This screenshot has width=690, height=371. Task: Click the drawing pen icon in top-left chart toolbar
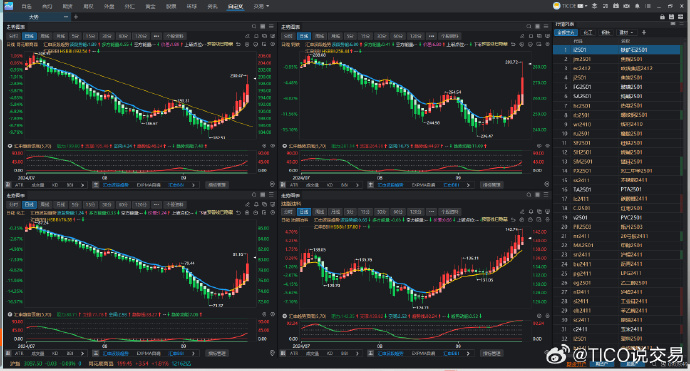coord(247,36)
